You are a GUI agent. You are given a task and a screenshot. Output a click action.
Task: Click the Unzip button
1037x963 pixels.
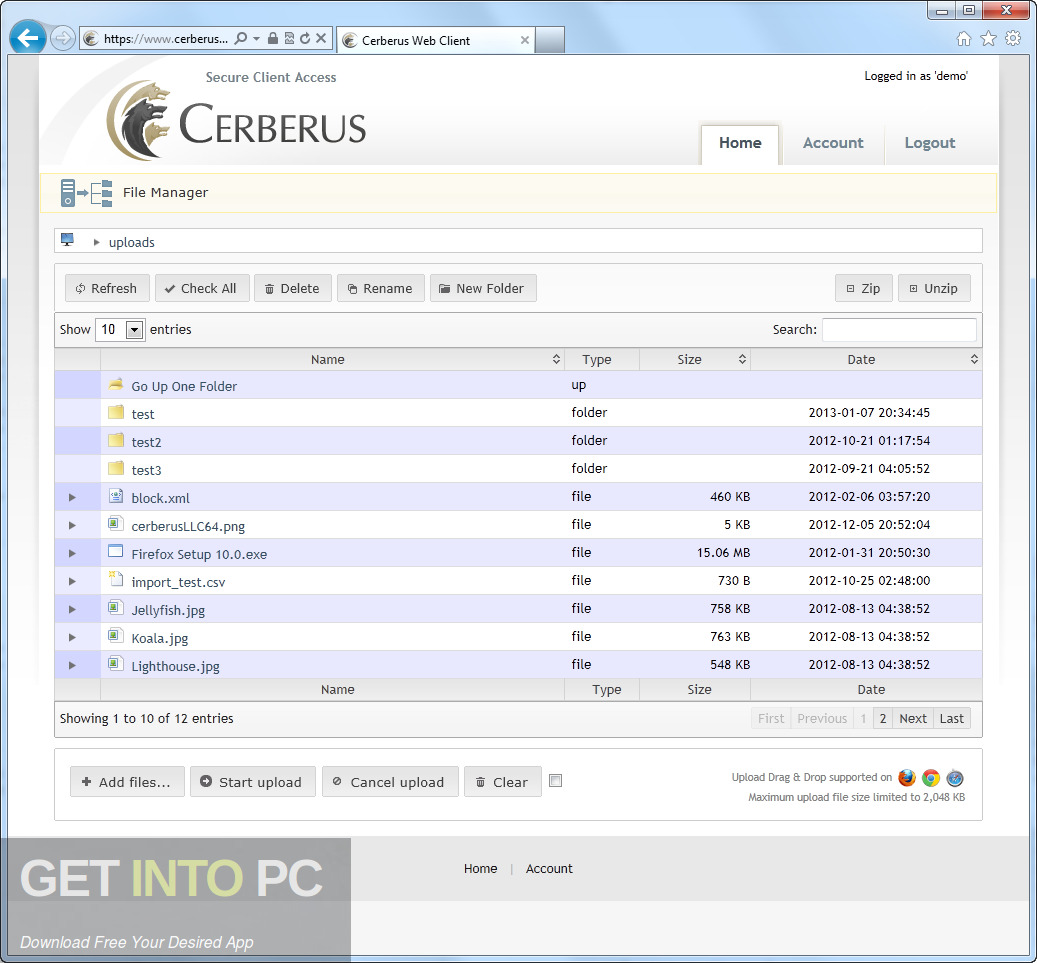click(x=934, y=288)
